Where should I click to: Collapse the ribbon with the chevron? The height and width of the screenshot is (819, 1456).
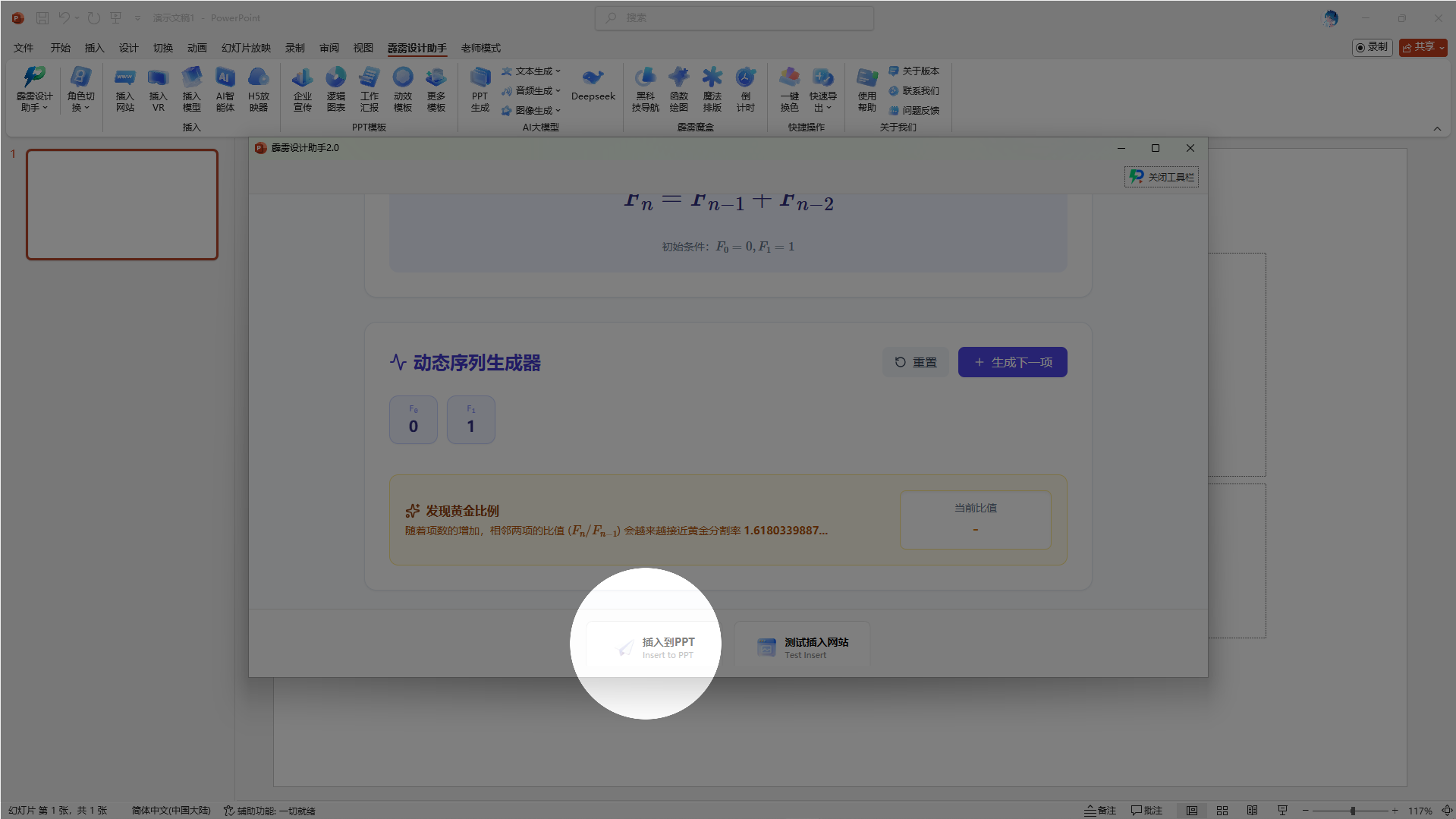click(x=1437, y=129)
